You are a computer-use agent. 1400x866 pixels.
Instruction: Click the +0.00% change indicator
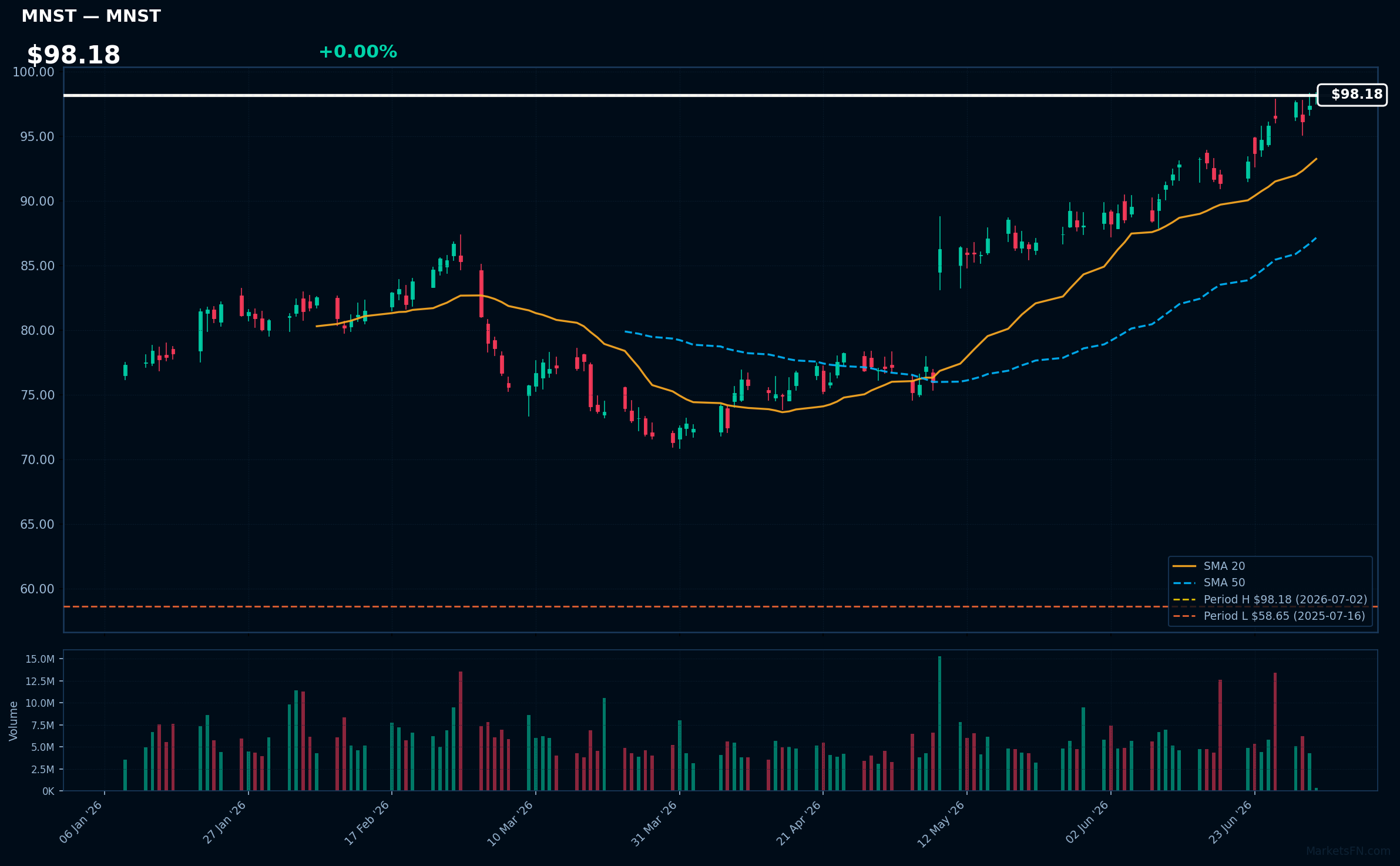[x=358, y=52]
